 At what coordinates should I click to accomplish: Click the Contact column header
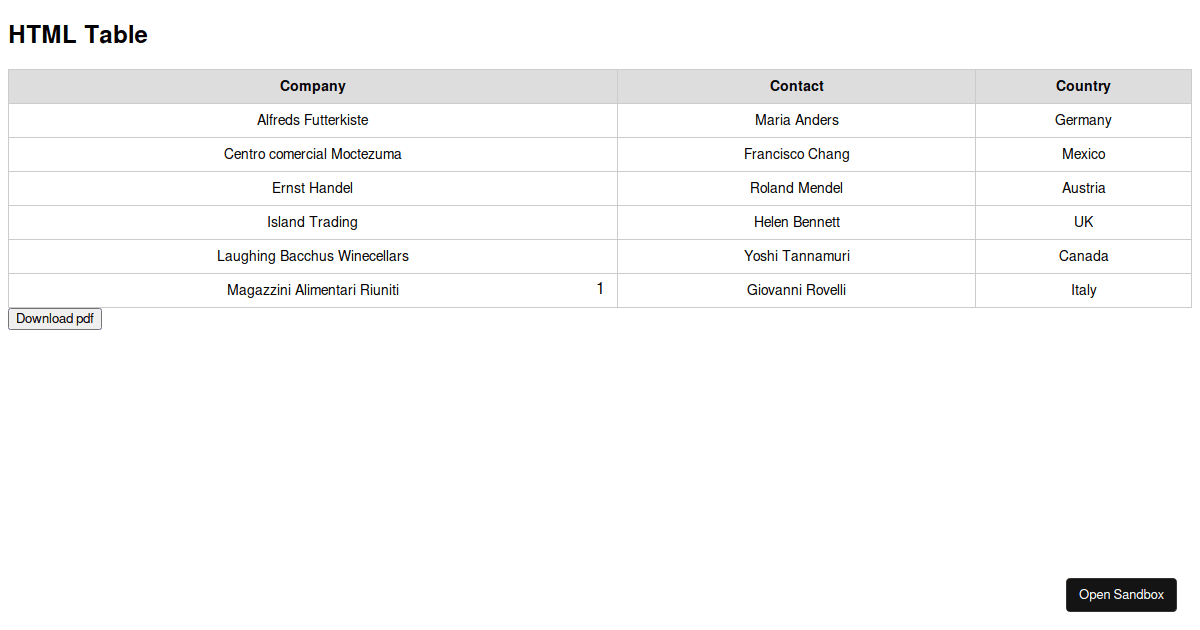pos(797,87)
